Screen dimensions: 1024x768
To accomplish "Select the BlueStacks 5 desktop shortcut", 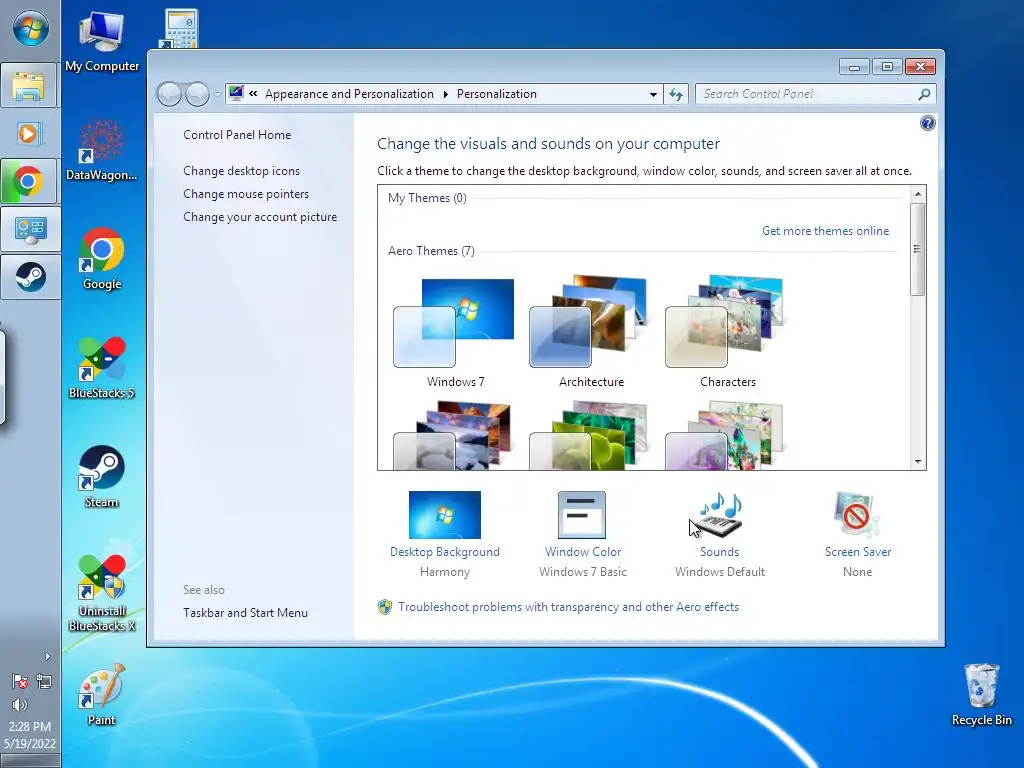I will coord(101,368).
